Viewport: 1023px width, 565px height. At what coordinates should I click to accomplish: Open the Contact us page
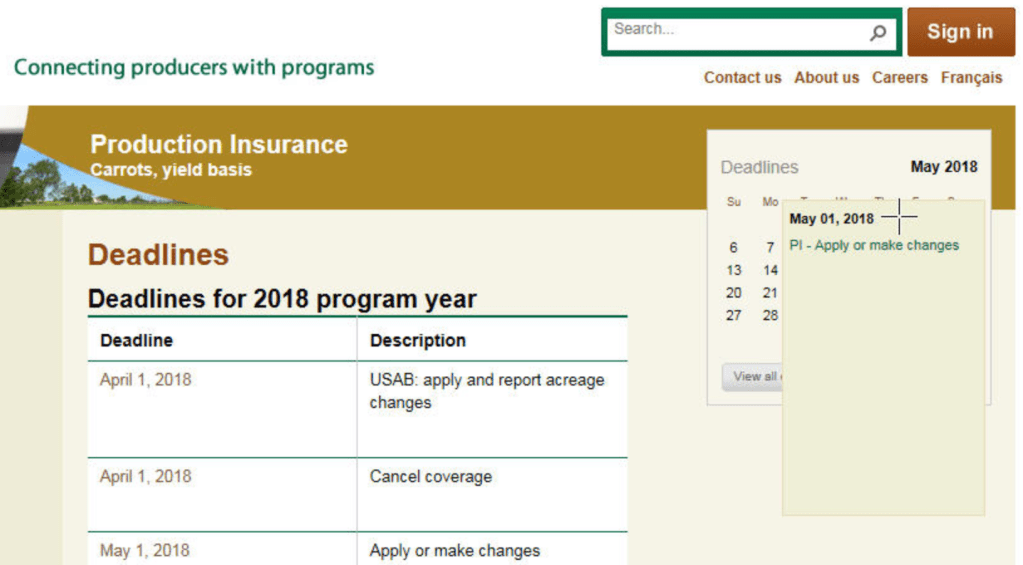tap(742, 78)
